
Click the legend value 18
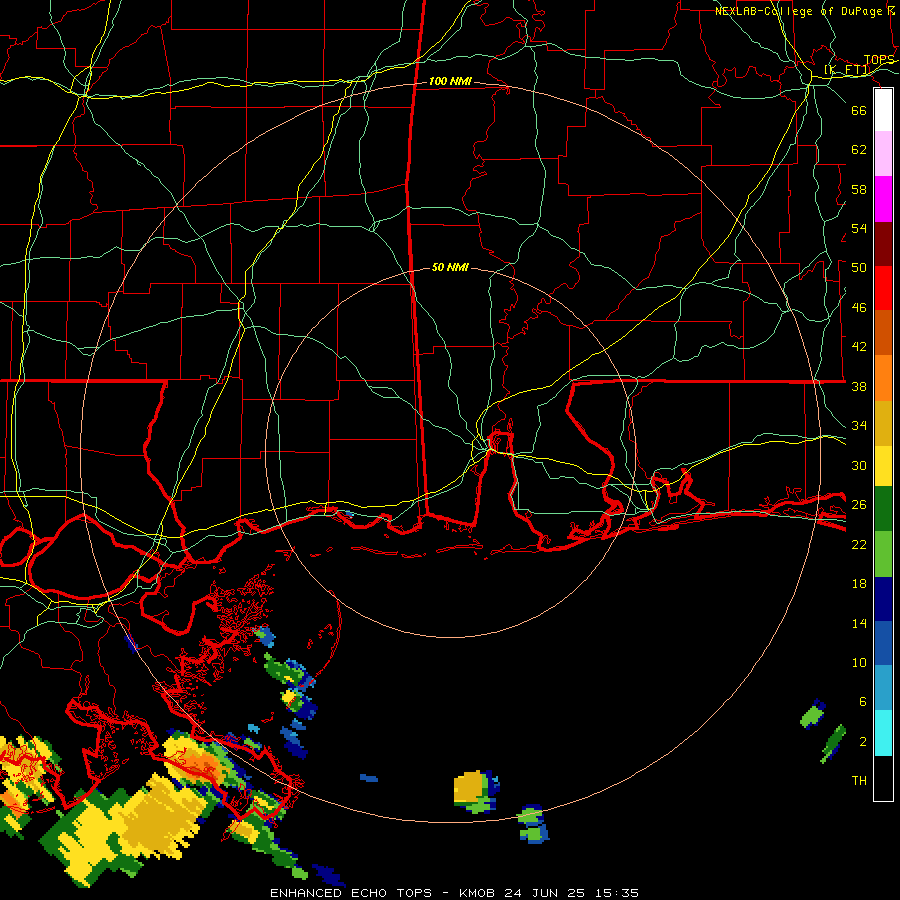859,584
